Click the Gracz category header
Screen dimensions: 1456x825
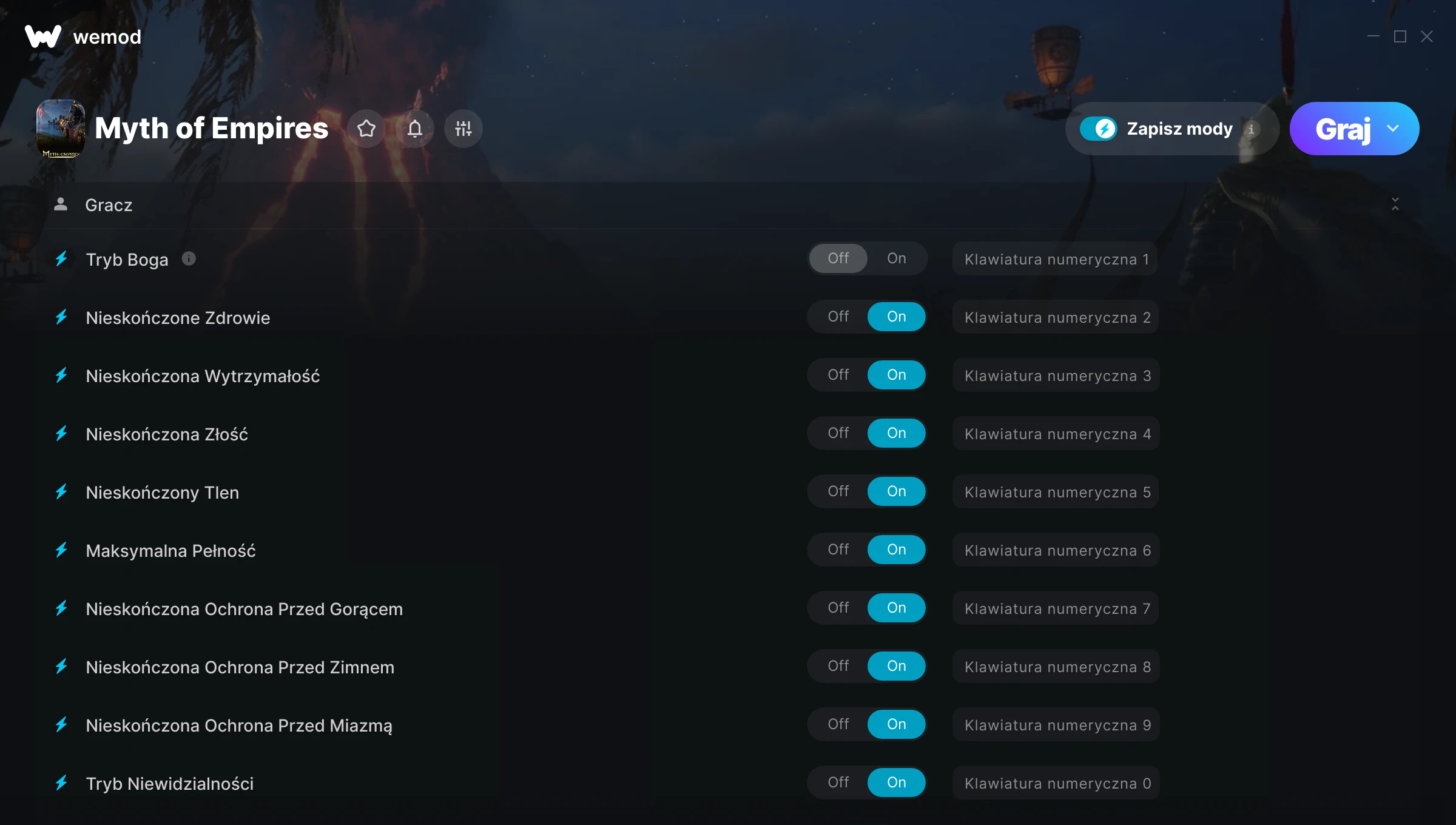[728, 205]
